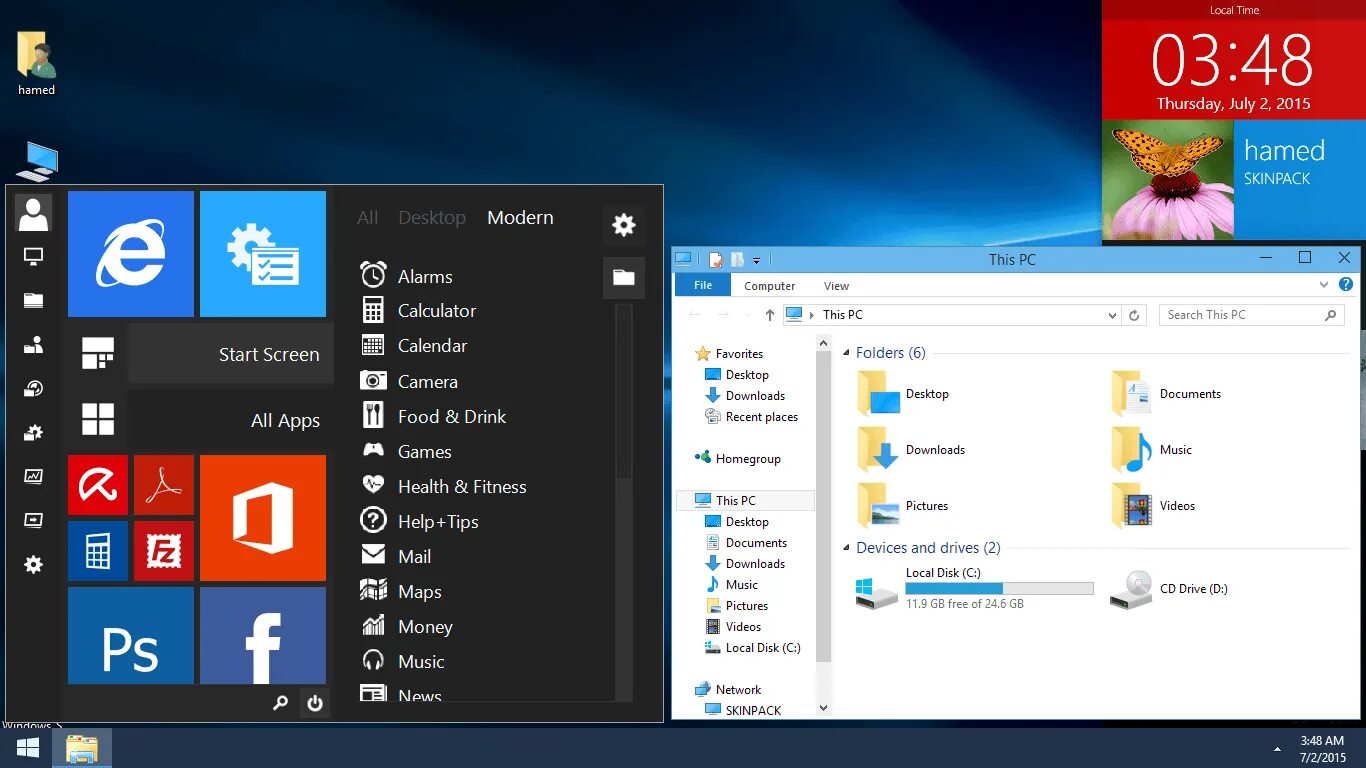Image resolution: width=1366 pixels, height=768 pixels.
Task: Select Homegroup in navigation pane
Action: [x=738, y=458]
